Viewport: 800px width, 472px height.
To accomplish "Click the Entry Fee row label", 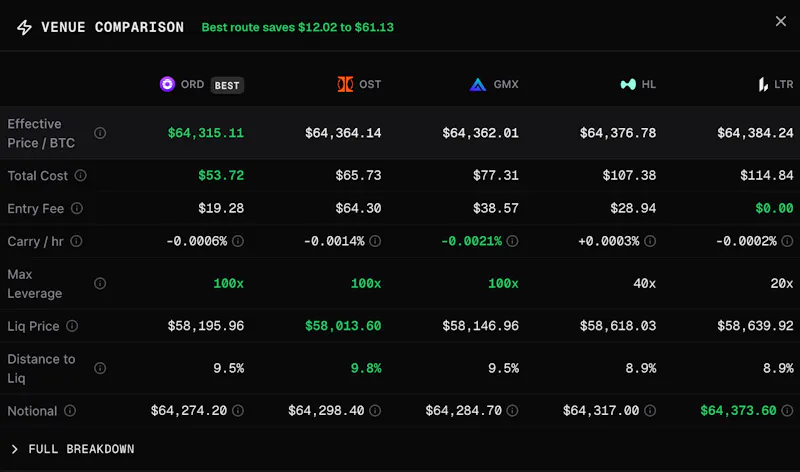I will pyautogui.click(x=36, y=208).
